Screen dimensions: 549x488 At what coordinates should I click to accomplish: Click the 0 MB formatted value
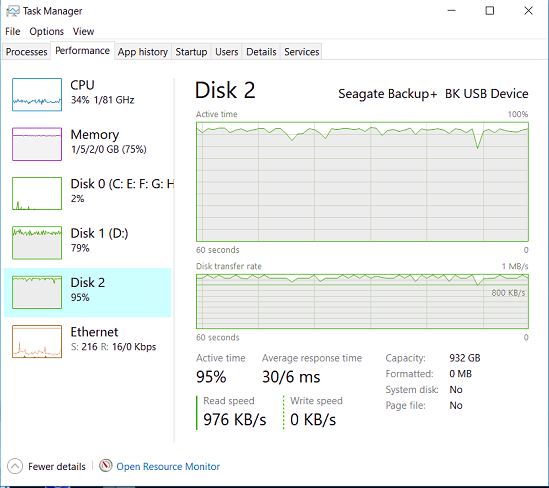[460, 374]
